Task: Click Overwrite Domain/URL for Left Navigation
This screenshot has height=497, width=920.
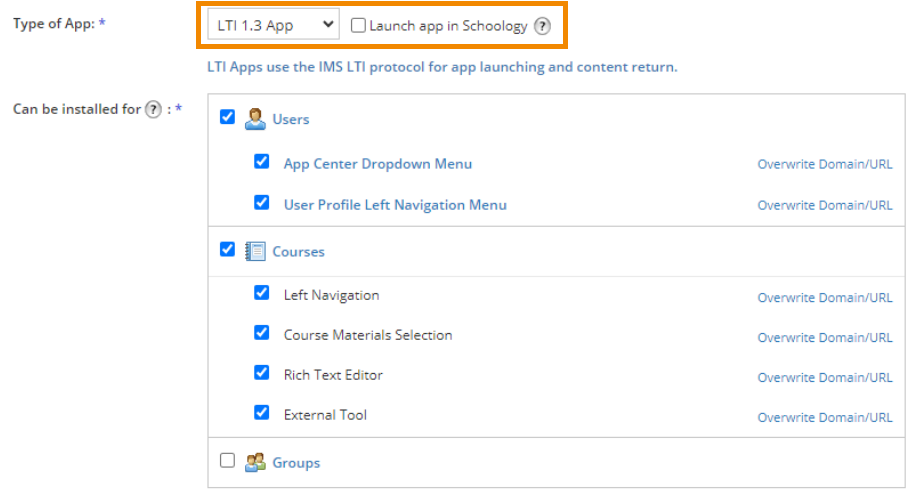Action: click(824, 298)
